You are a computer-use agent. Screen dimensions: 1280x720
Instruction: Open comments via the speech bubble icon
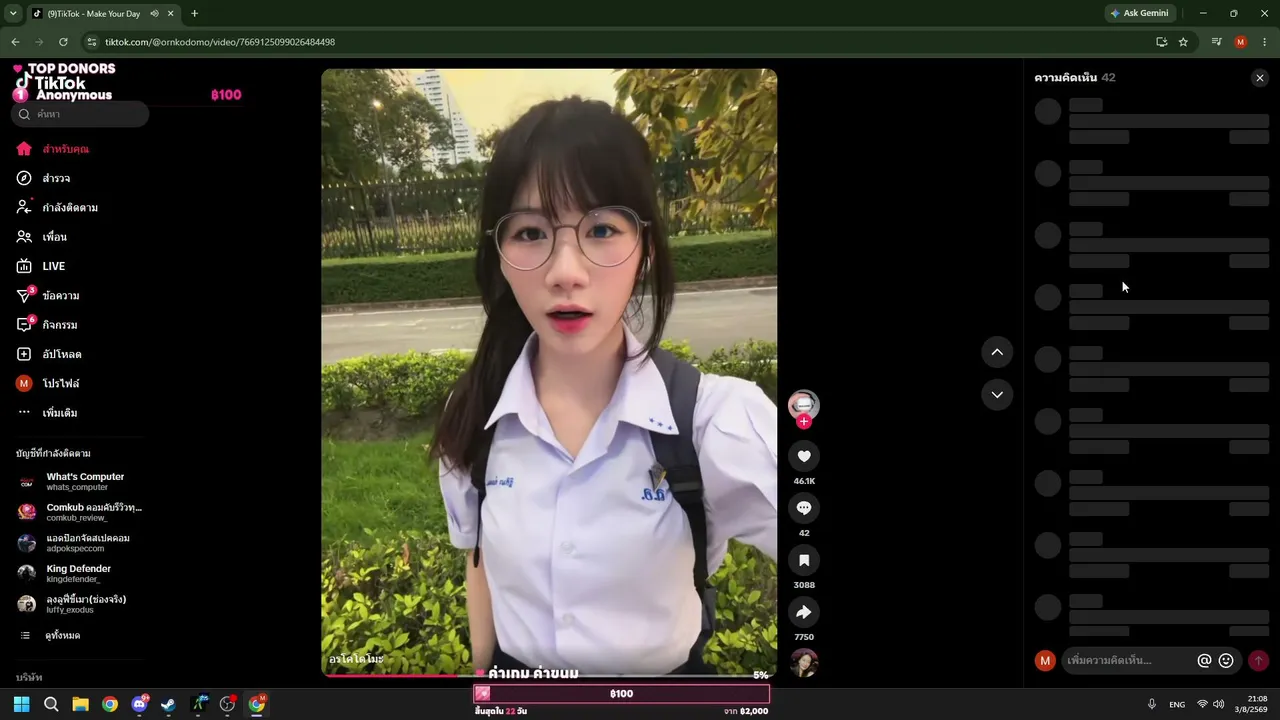click(x=804, y=508)
